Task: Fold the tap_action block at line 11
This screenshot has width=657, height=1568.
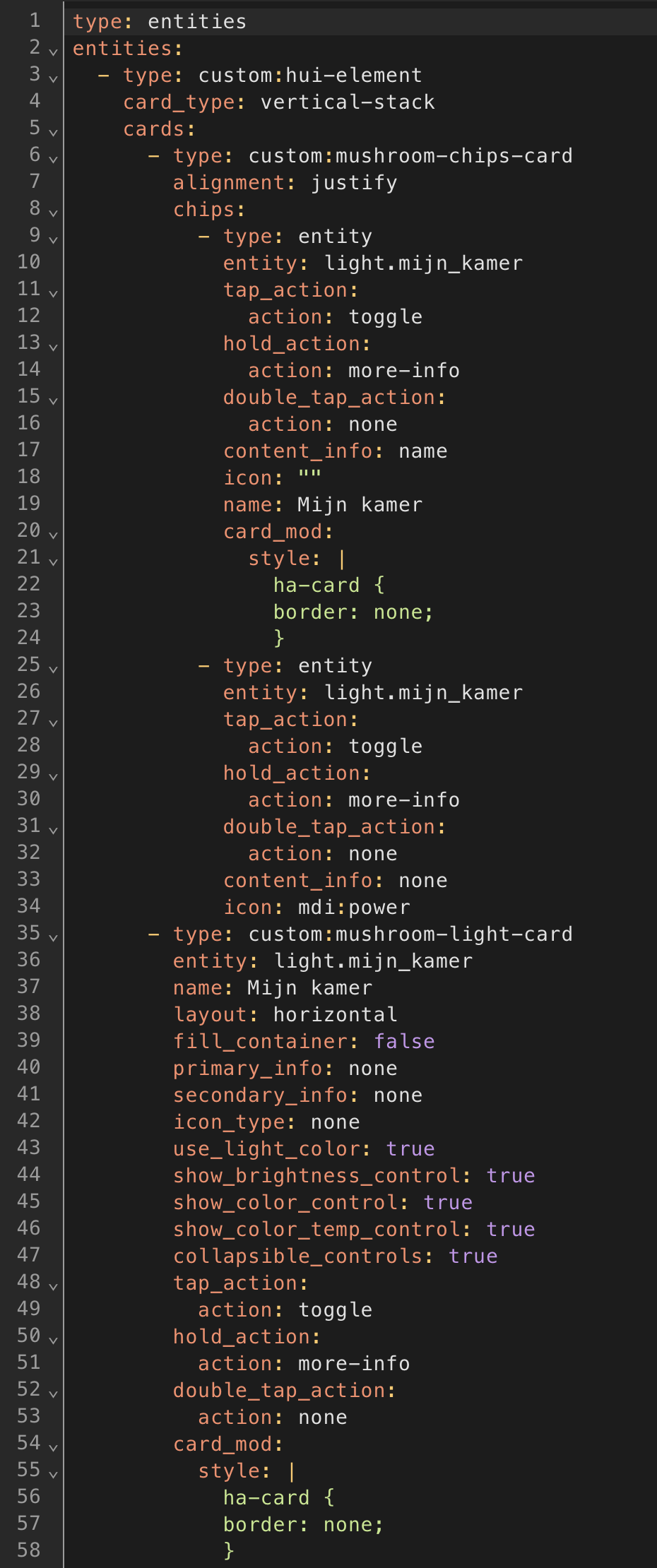Action: (53, 292)
